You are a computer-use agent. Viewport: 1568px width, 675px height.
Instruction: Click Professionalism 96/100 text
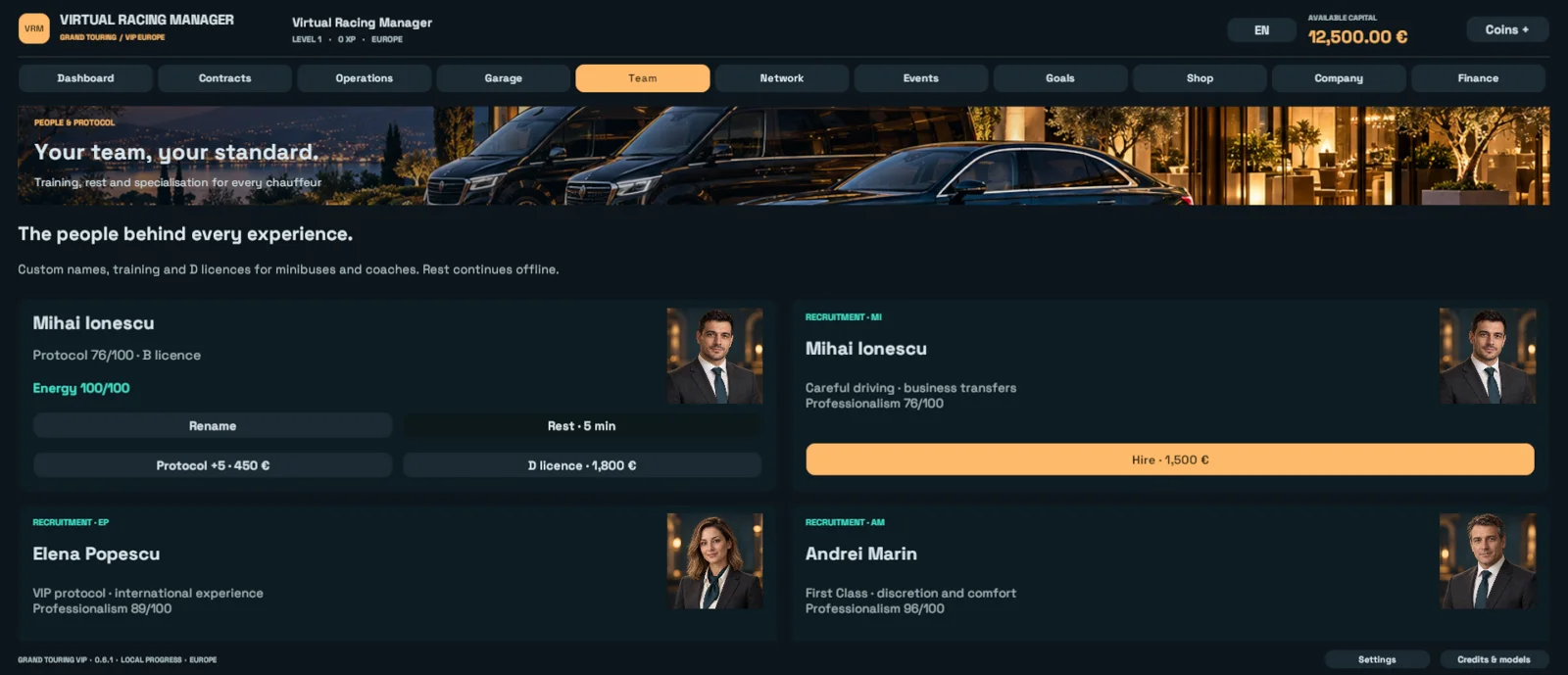point(875,609)
